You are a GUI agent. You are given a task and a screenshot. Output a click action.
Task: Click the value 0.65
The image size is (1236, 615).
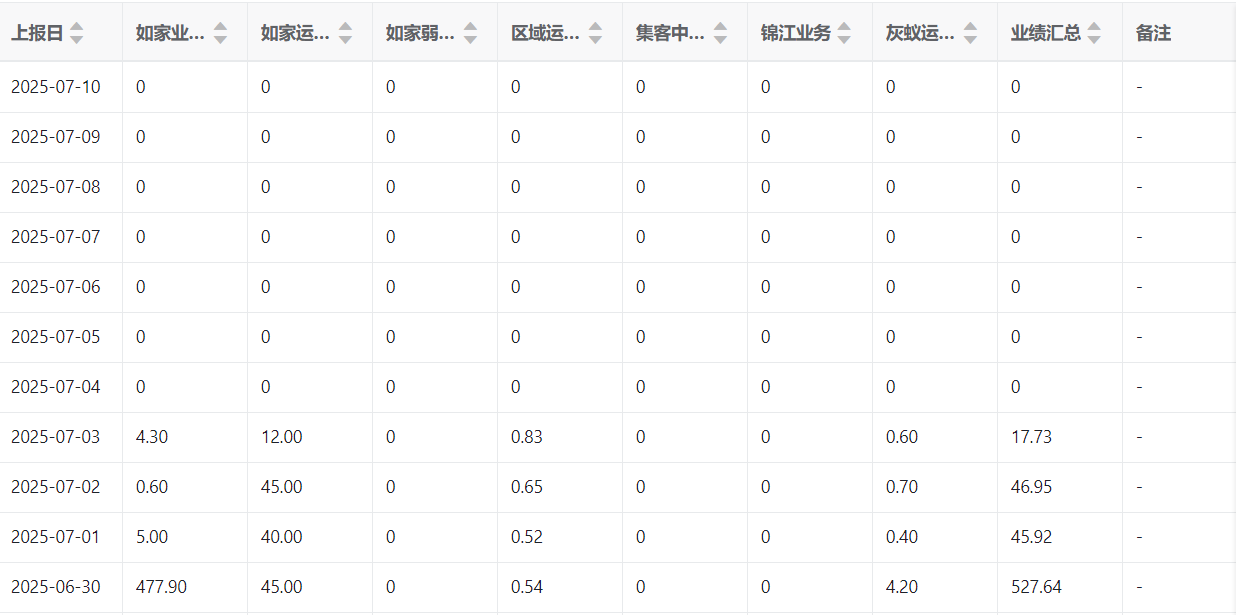click(x=527, y=487)
